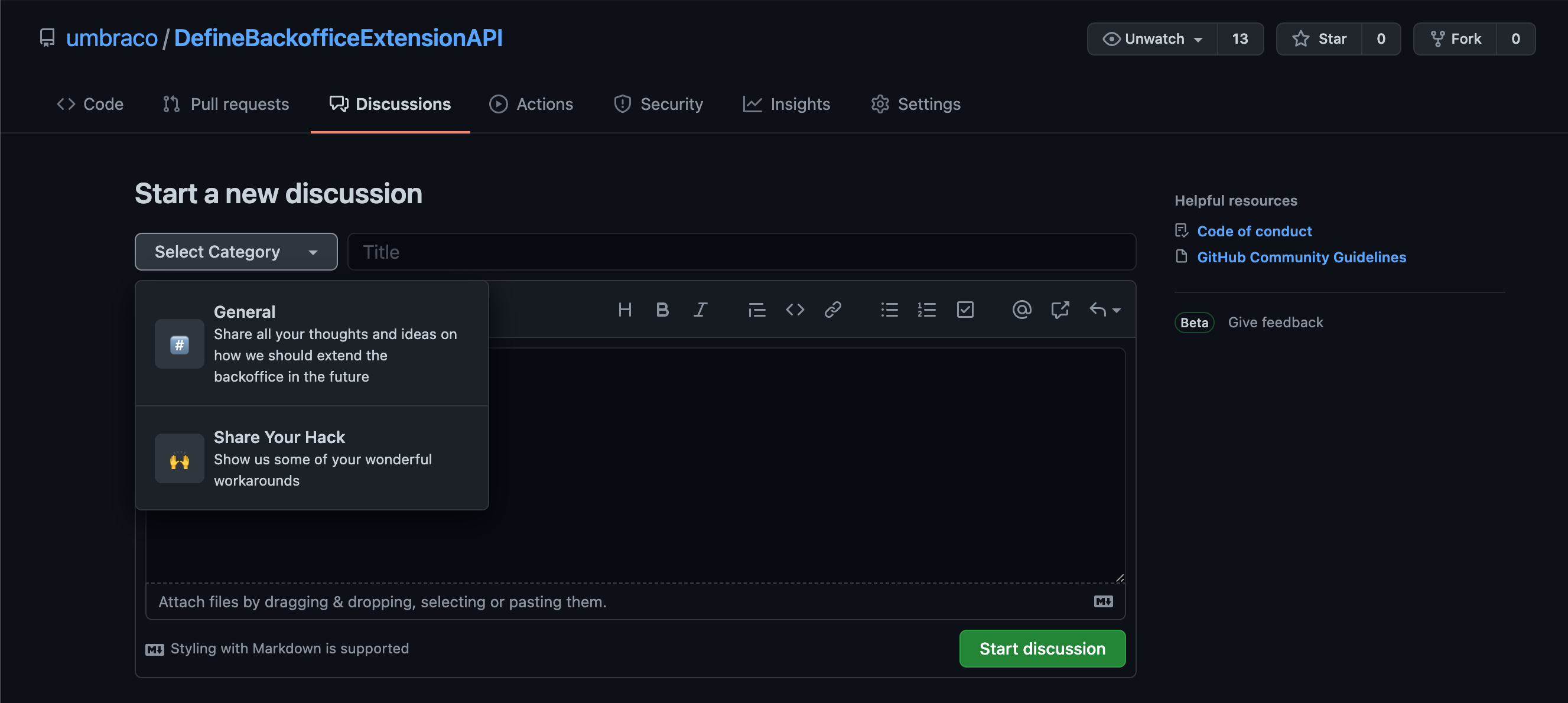The width and height of the screenshot is (1568, 703).
Task: Toggle bold text formatting
Action: click(x=662, y=310)
